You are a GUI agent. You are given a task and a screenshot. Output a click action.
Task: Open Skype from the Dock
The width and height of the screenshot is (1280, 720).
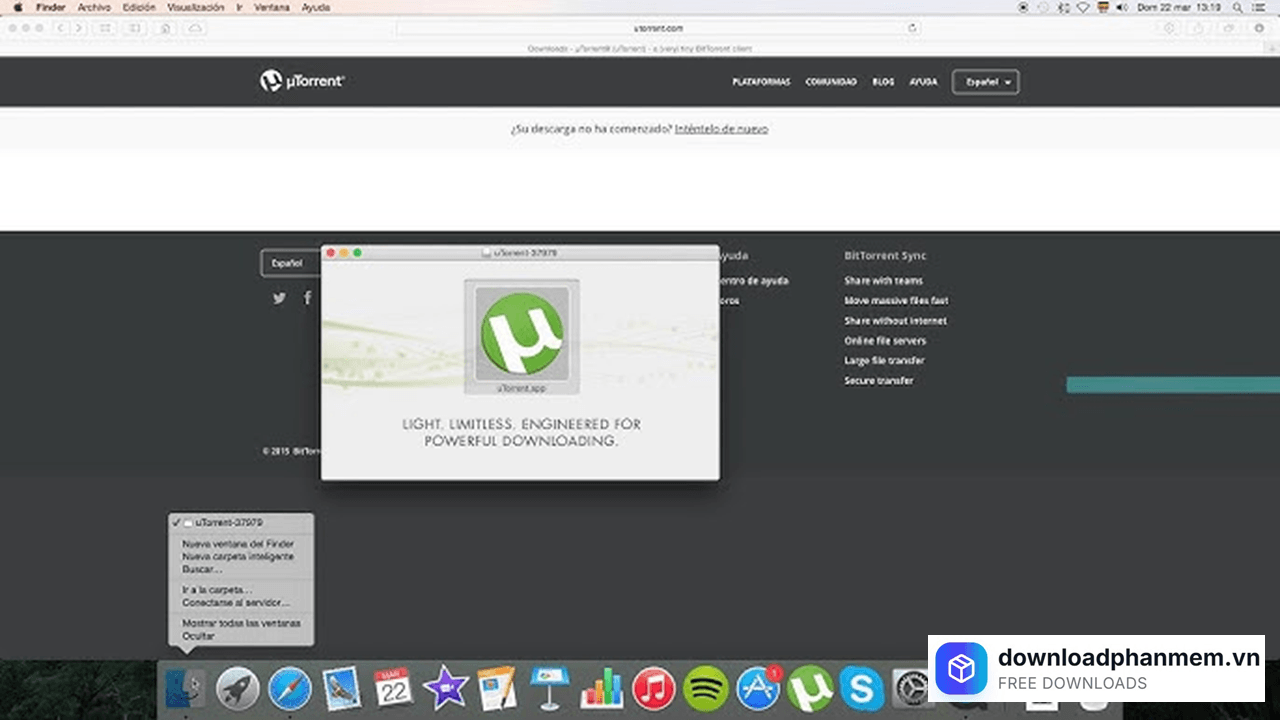[861, 688]
